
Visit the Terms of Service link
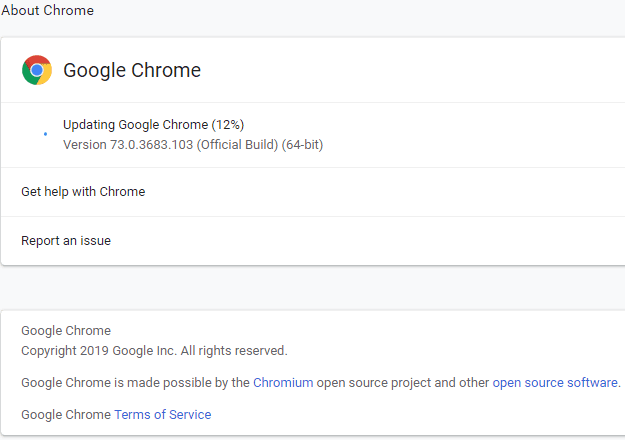[162, 414]
